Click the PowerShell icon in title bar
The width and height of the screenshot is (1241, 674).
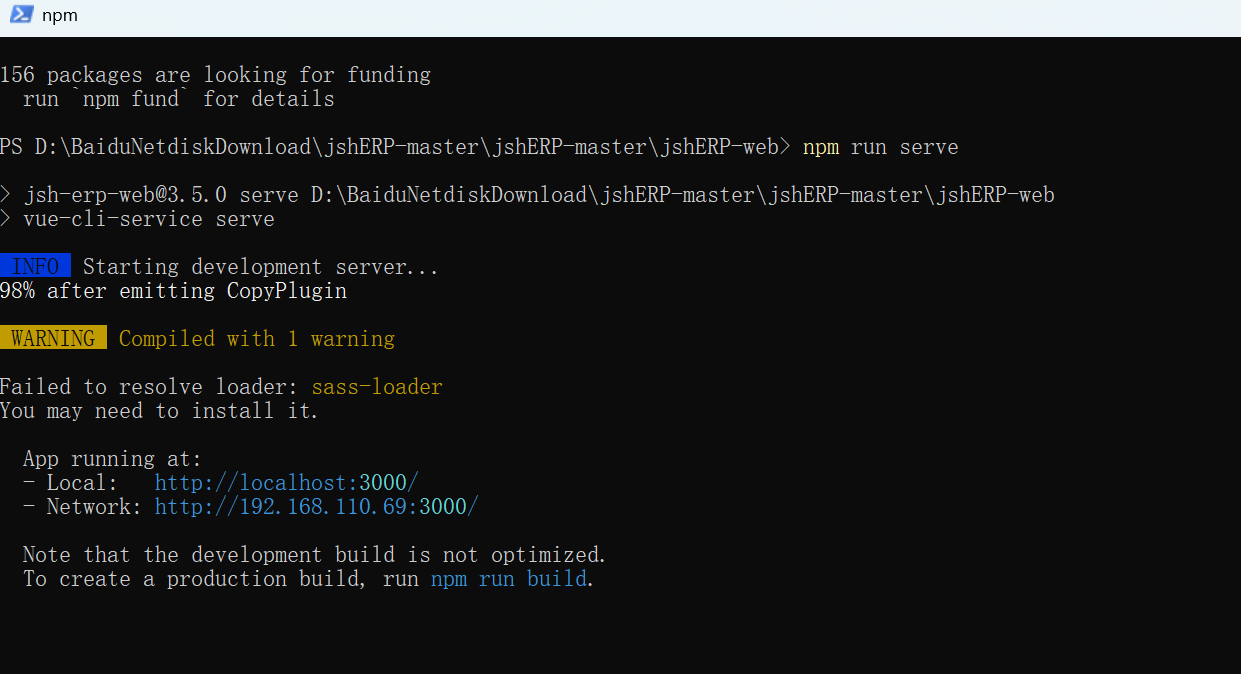tap(21, 15)
